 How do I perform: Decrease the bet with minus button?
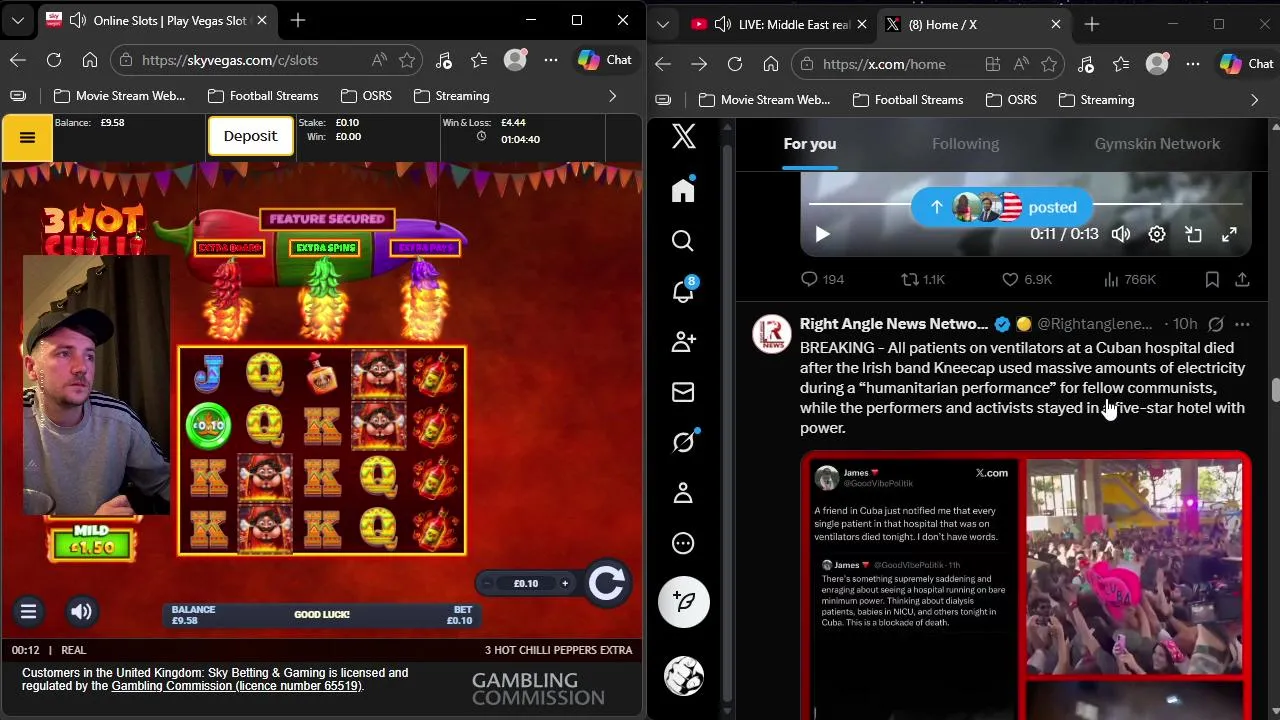click(x=487, y=584)
